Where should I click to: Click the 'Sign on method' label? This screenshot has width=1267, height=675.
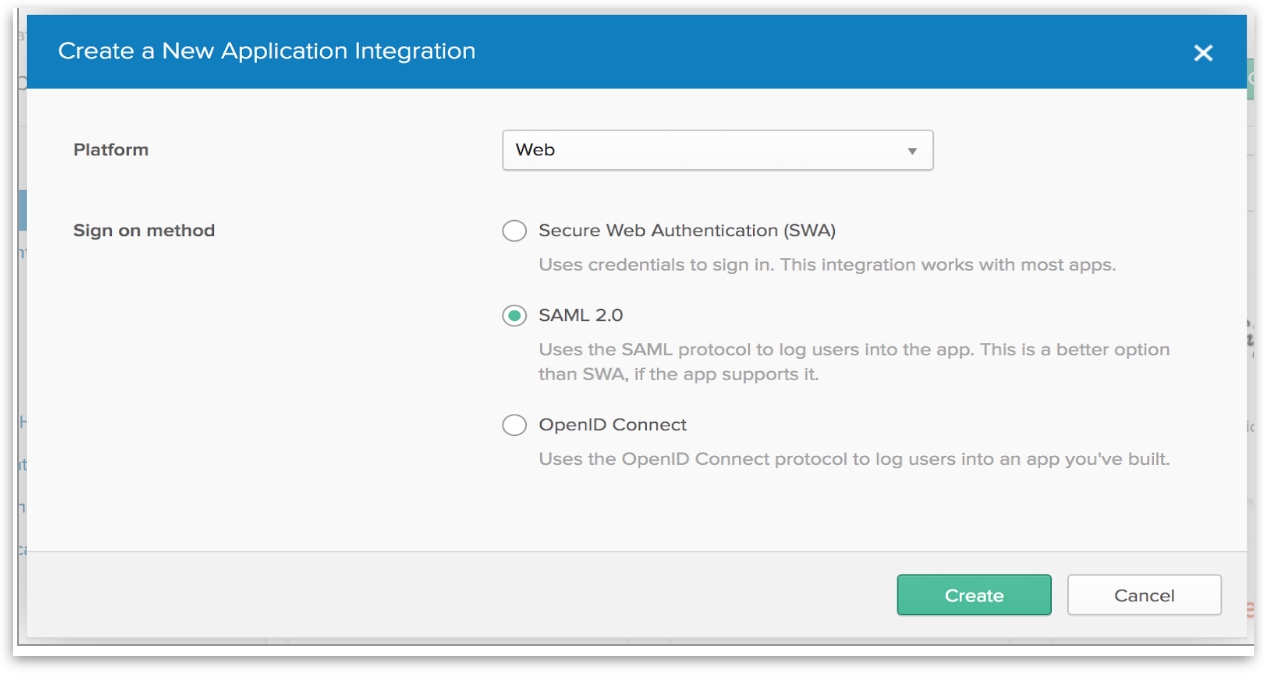144,231
